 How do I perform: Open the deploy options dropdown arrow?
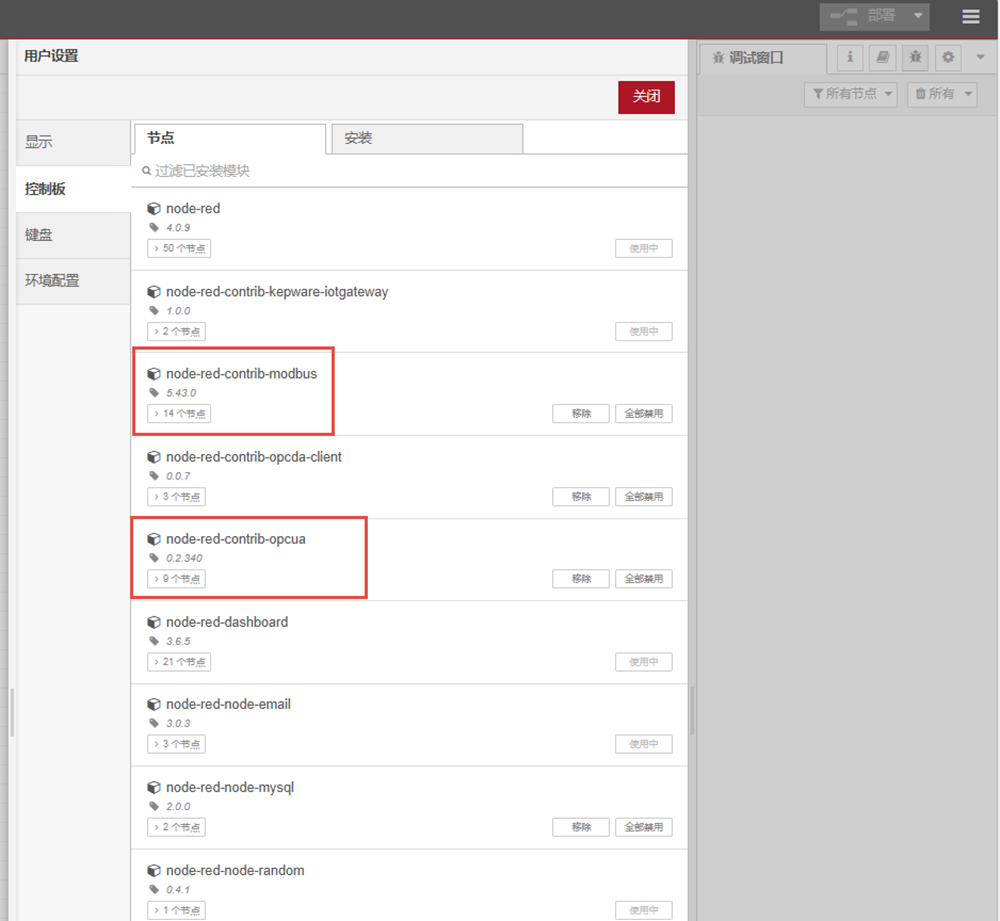click(x=918, y=16)
